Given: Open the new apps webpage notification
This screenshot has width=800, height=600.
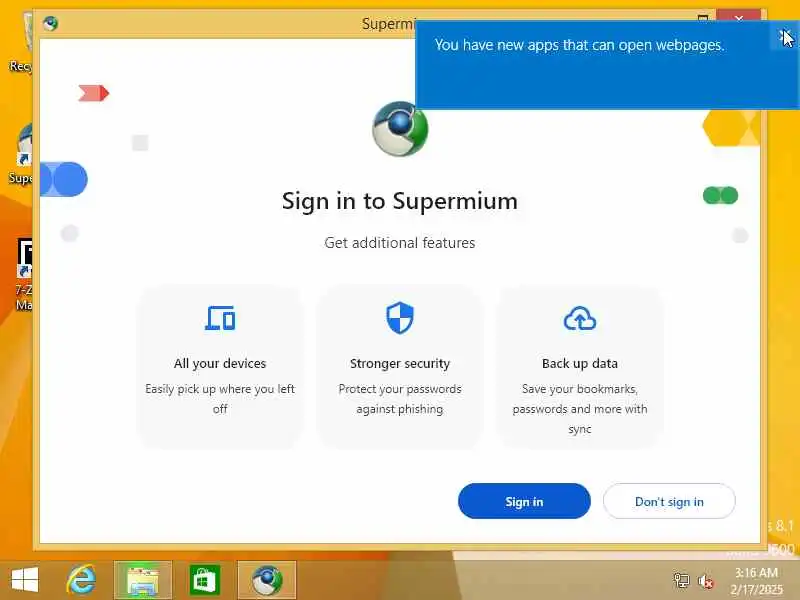Looking at the screenshot, I should pos(579,45).
